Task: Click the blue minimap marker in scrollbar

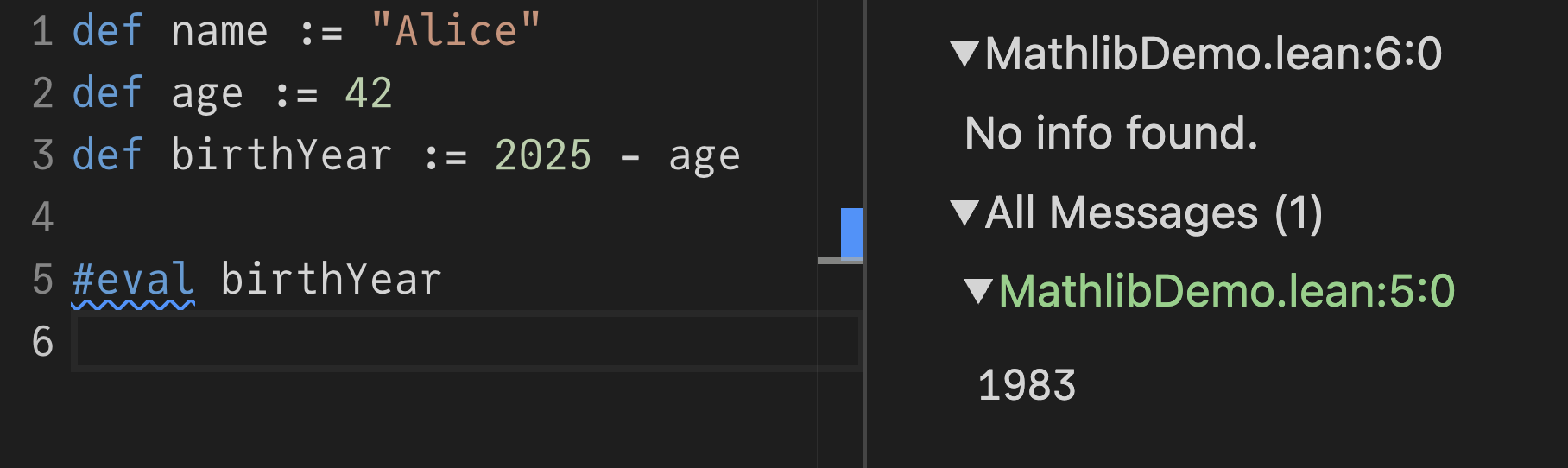Action: (x=852, y=232)
